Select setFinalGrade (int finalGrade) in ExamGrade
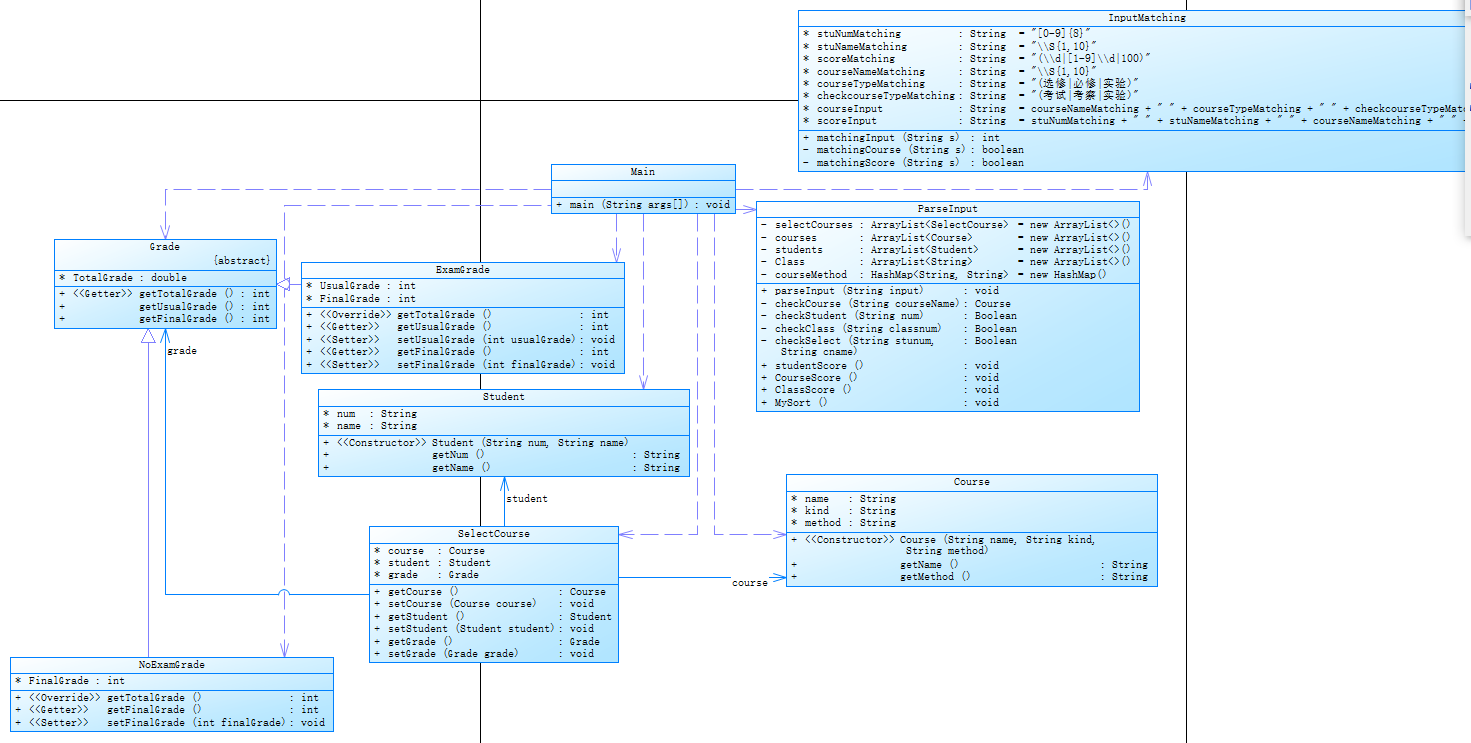Viewport: 1471px width, 743px height. tap(461, 365)
